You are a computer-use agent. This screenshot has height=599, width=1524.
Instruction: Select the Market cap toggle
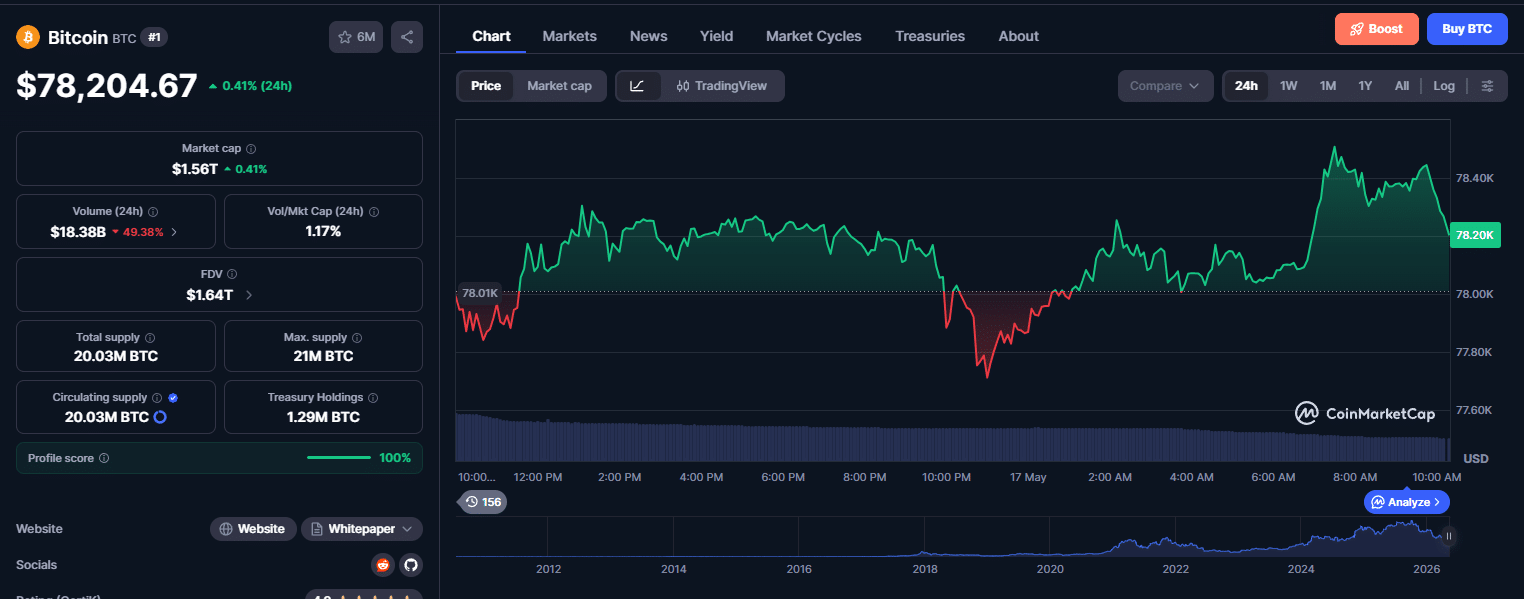(559, 86)
